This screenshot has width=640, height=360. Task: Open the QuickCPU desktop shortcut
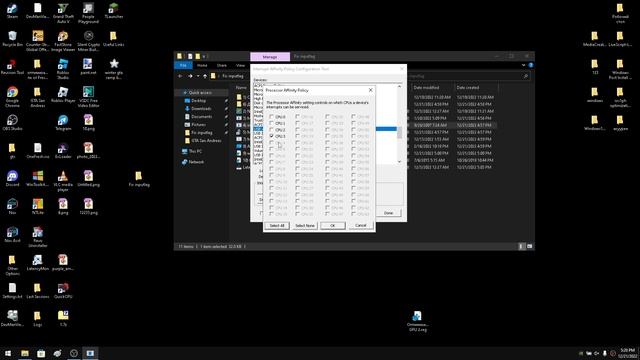pyautogui.click(x=63, y=291)
